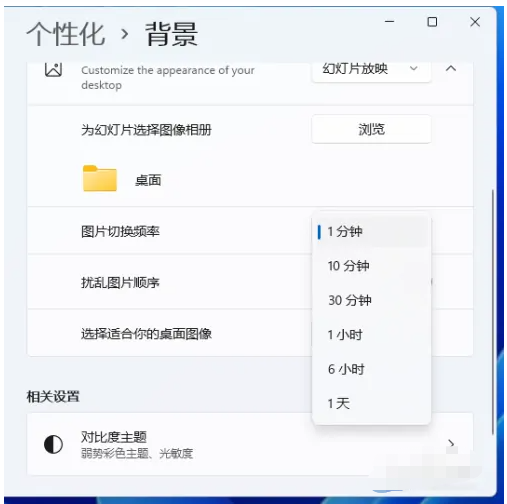Click the 扰乱图片顺序 label
The image size is (507, 504).
(120, 283)
